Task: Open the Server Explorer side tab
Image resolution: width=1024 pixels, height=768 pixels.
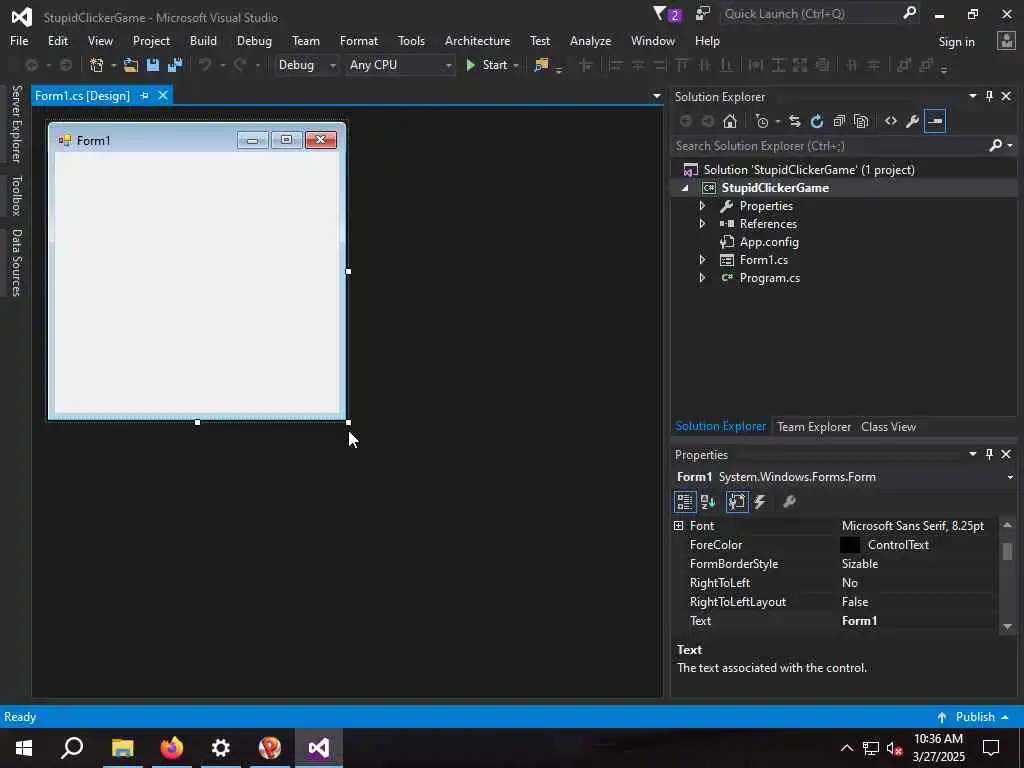Action: click(16, 123)
